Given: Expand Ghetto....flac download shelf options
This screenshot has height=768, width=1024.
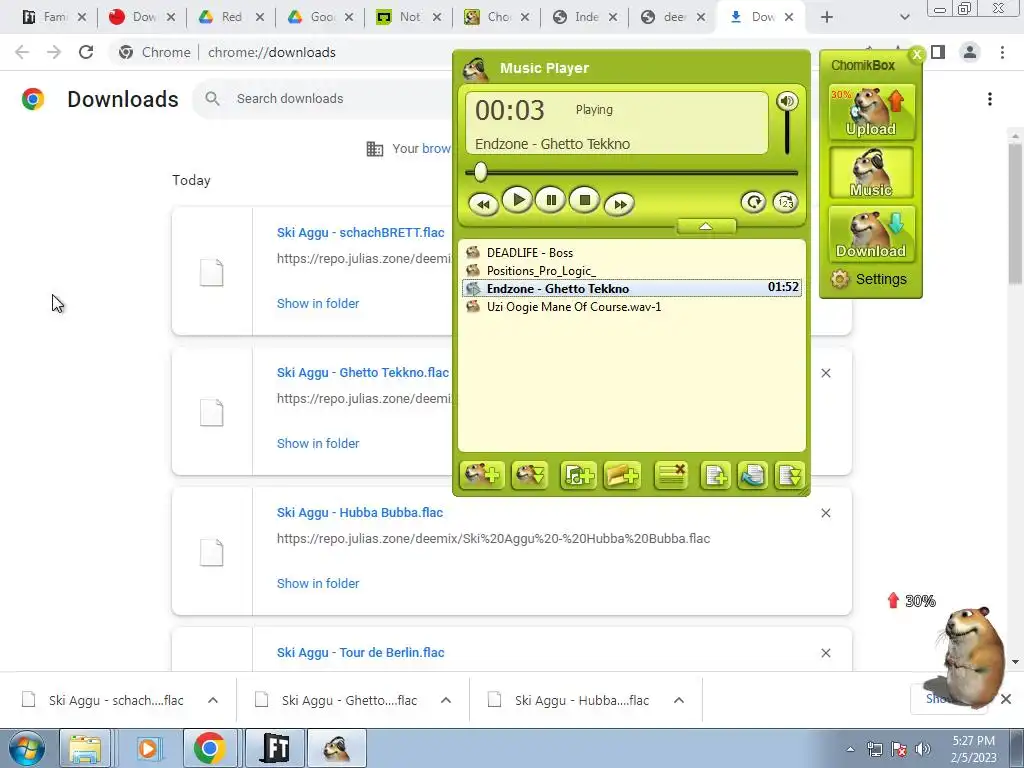Looking at the screenshot, I should pyautogui.click(x=446, y=700).
